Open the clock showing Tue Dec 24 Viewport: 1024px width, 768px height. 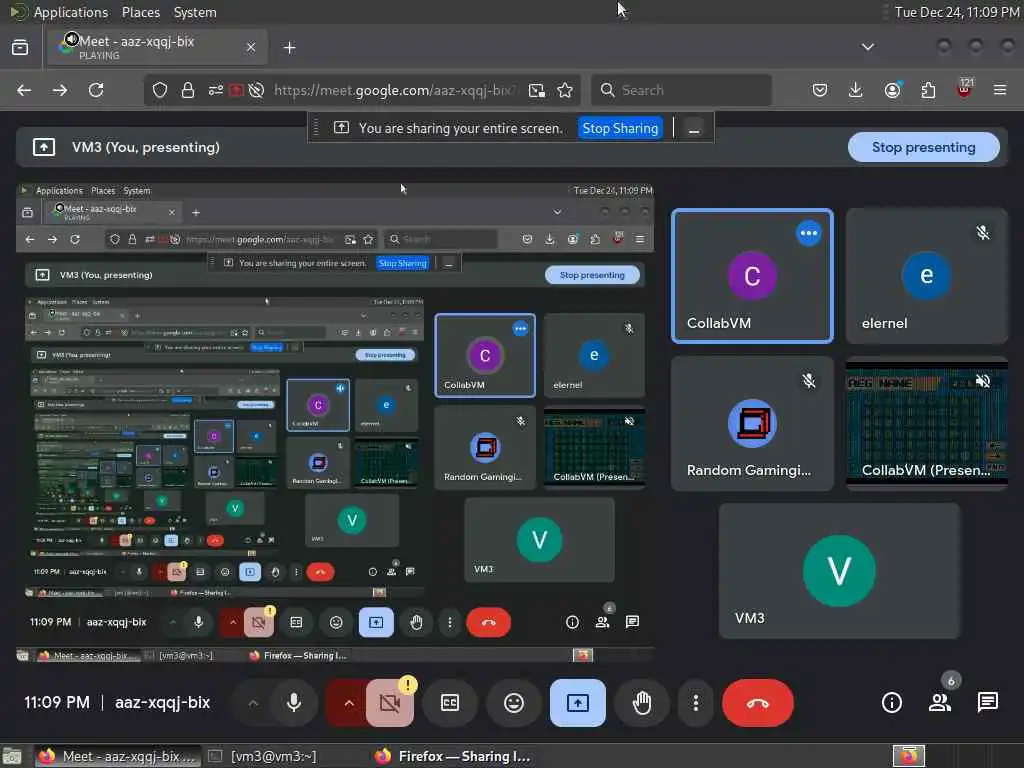click(957, 12)
